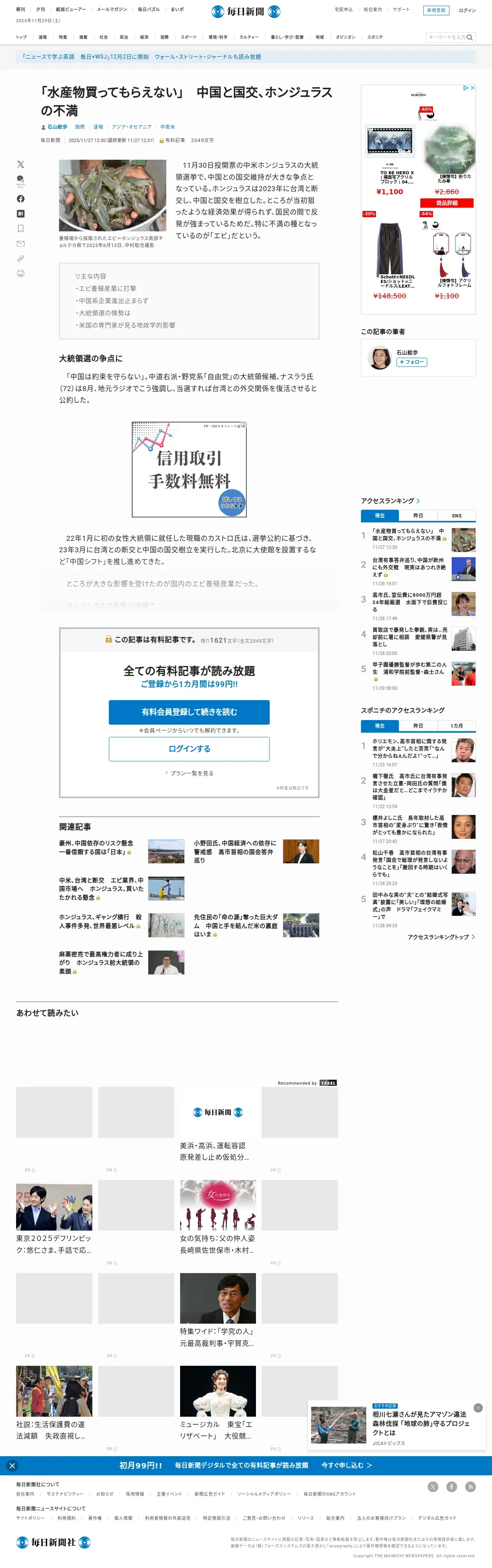
Task: Open the みんなのポスト comments icon
Action: tap(21, 182)
